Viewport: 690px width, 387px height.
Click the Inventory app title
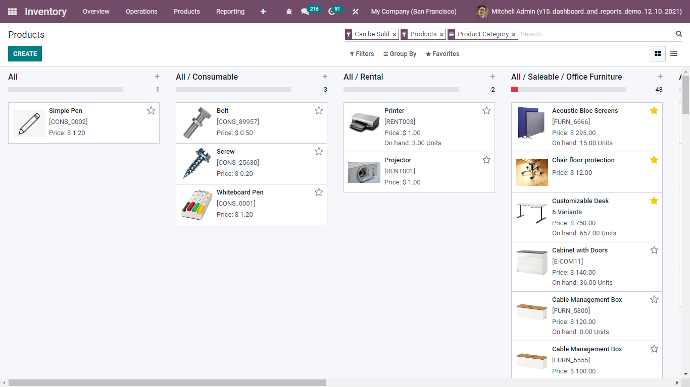[x=45, y=12]
